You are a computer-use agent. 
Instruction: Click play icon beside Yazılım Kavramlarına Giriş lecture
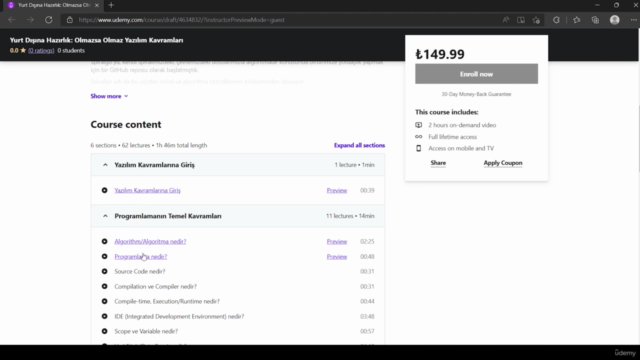tap(104, 190)
